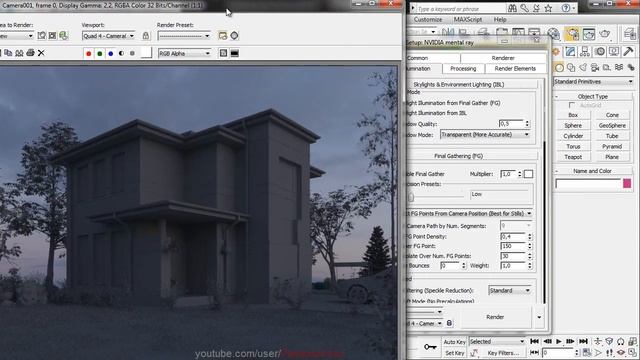640x360 pixels.
Task: Click the Edit Region icon in render window
Action: [42, 36]
